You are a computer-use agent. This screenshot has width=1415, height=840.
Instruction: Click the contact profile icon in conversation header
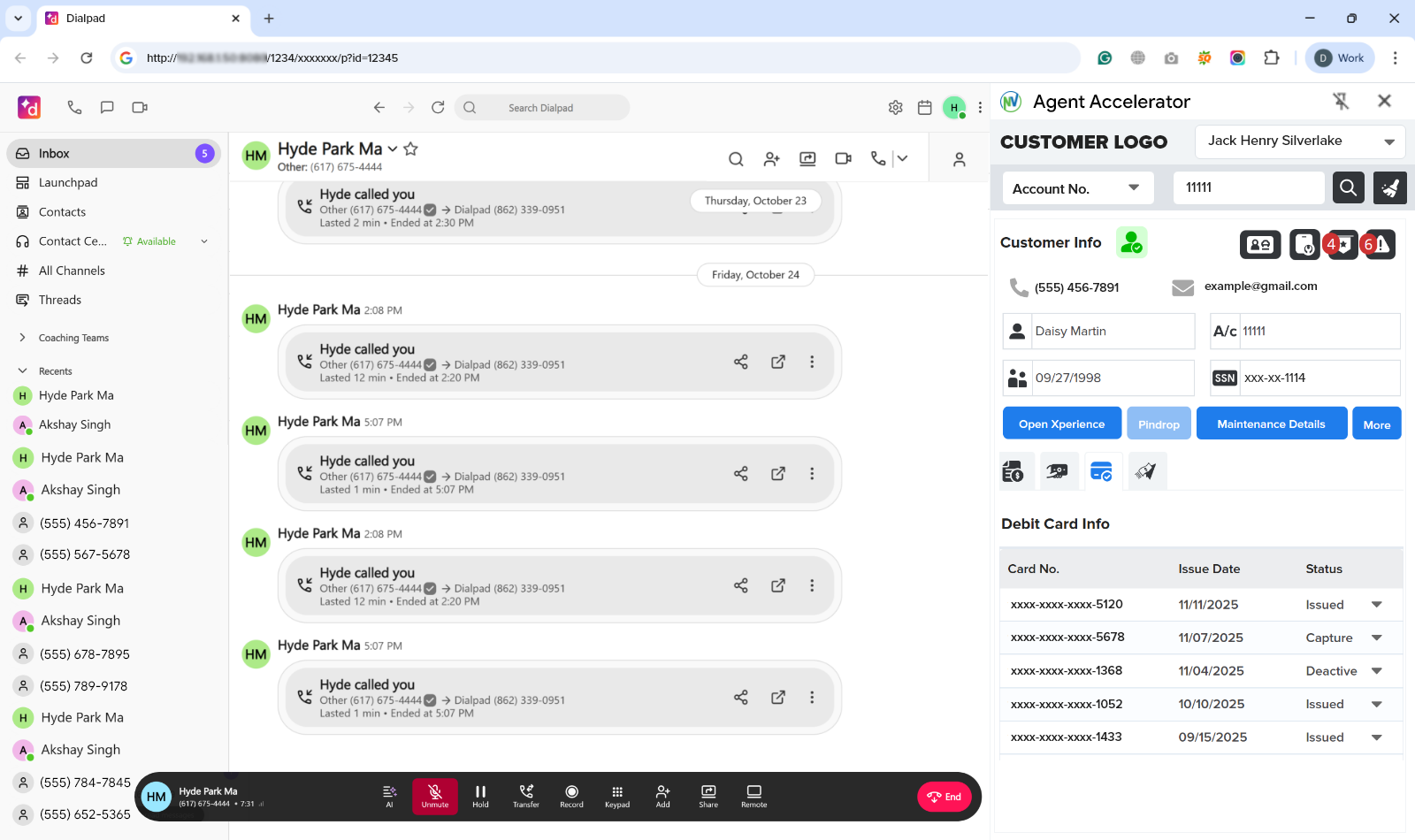(960, 159)
